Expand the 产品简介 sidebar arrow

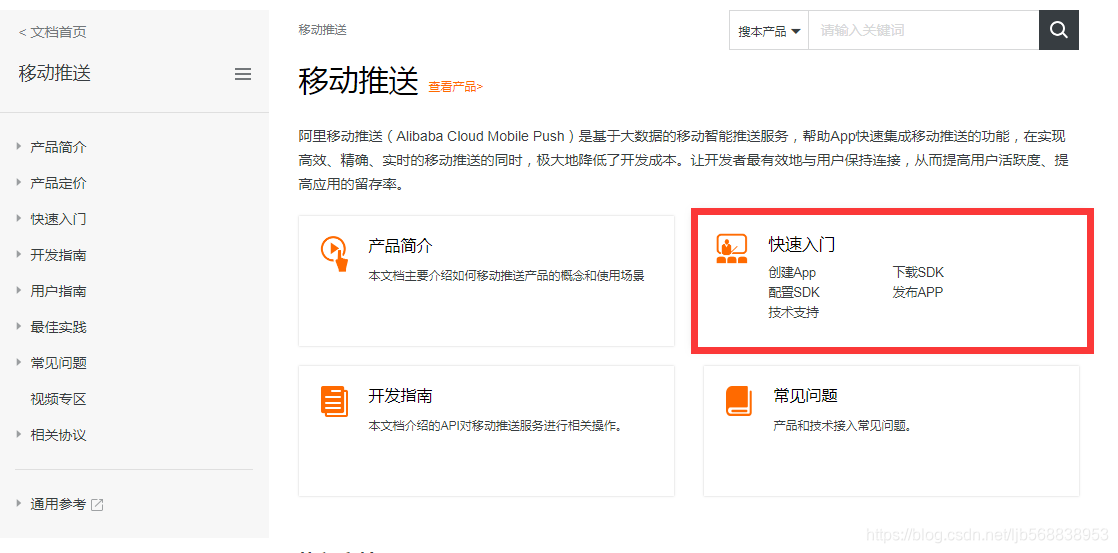pos(19,146)
